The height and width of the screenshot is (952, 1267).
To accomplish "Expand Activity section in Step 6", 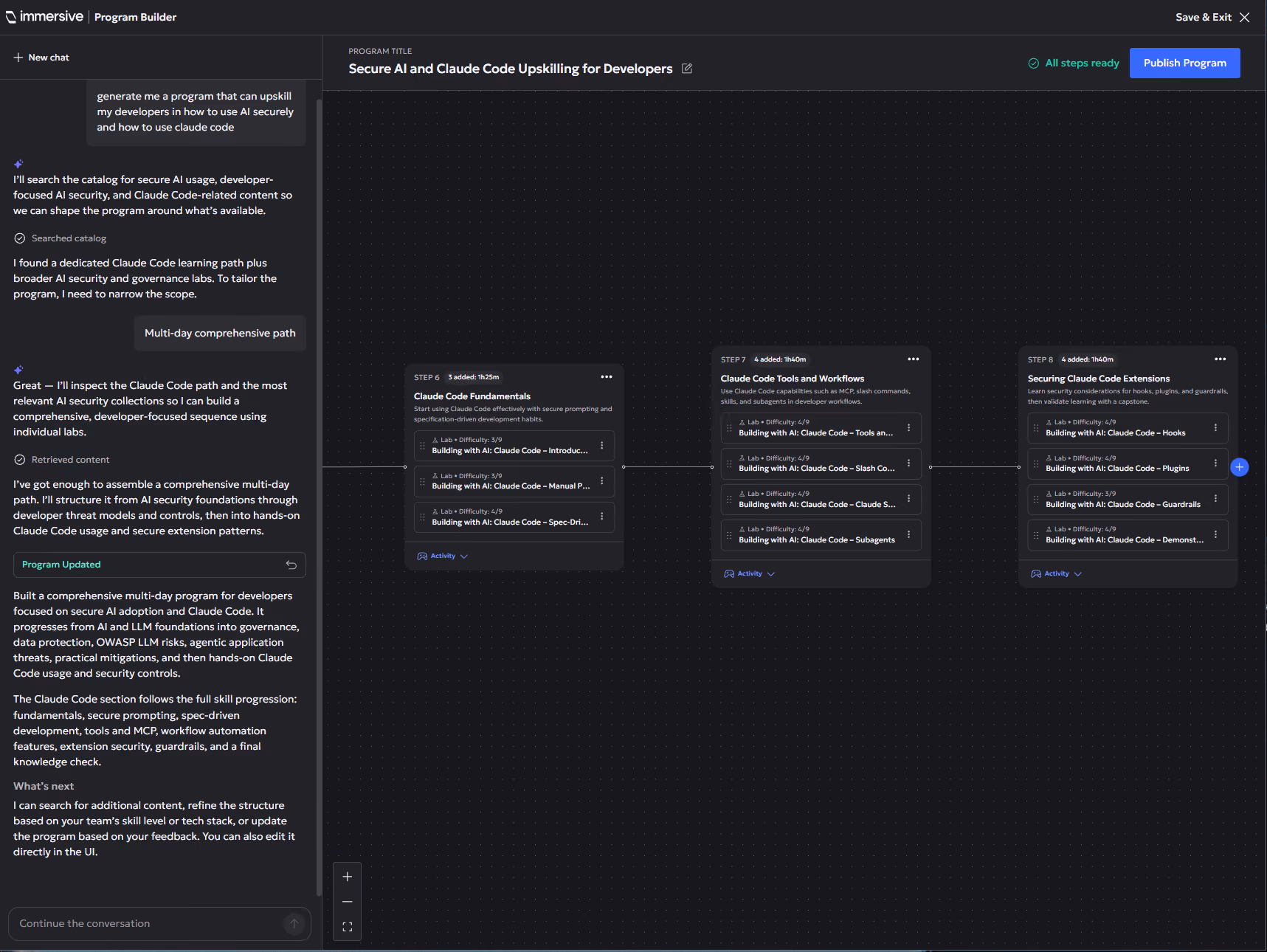I will click(443, 556).
